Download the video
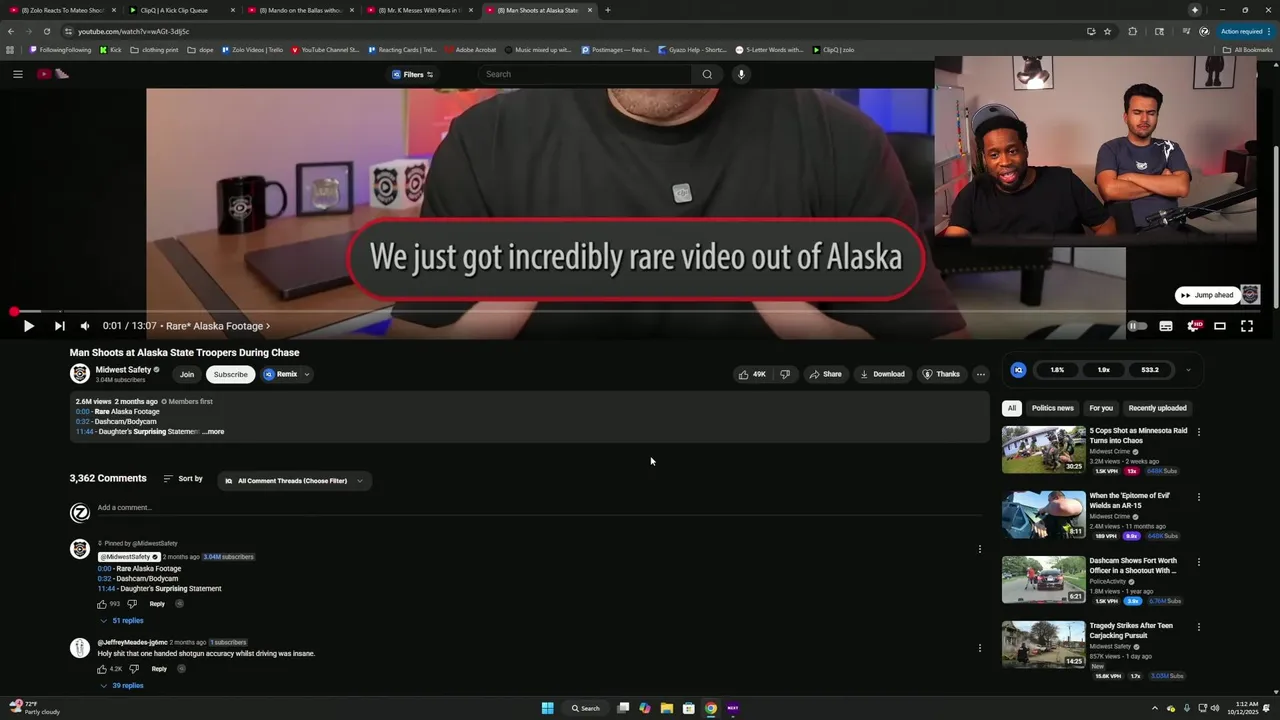The image size is (1280, 720). 882,374
